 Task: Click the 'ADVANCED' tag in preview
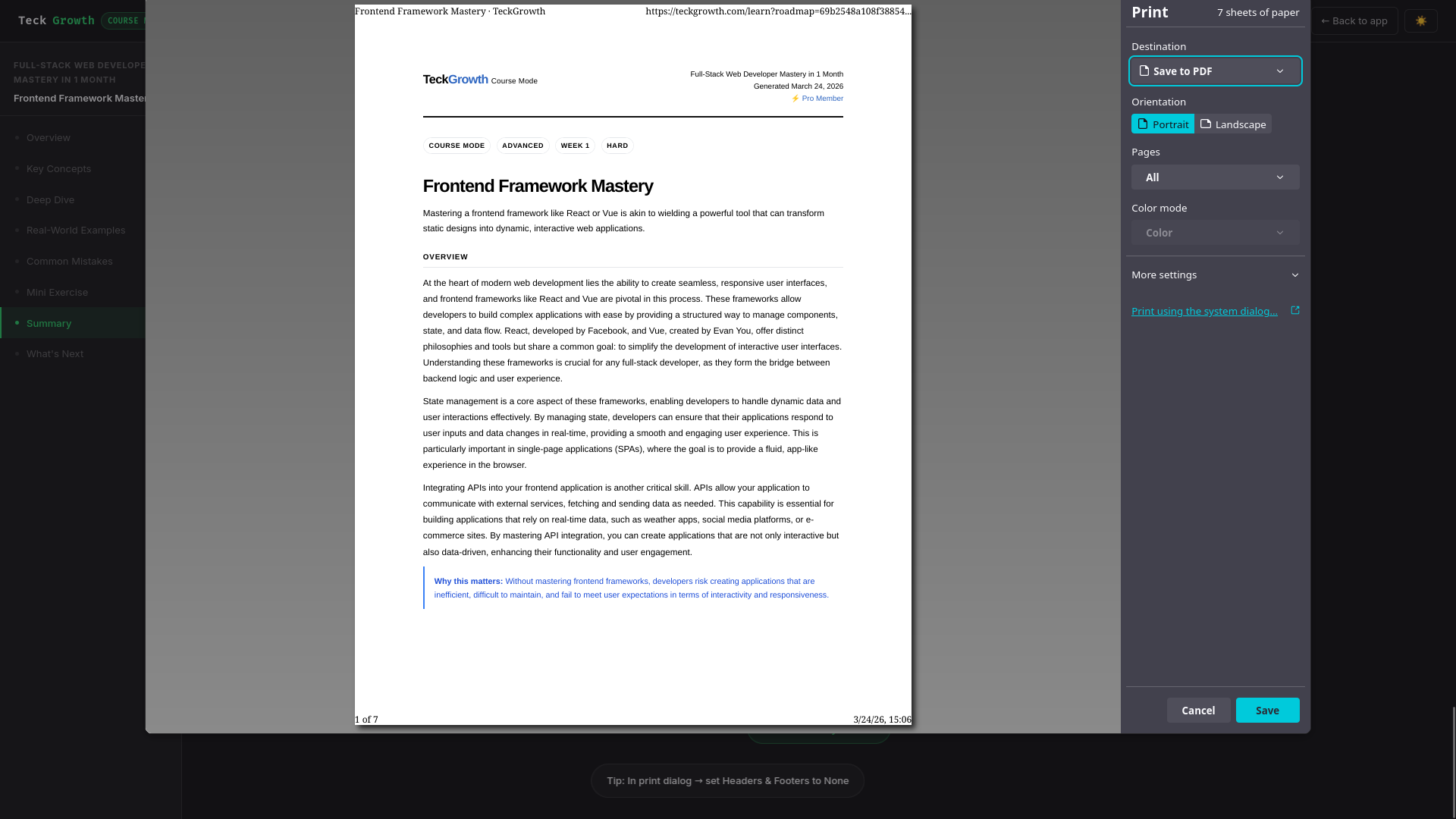(x=522, y=146)
